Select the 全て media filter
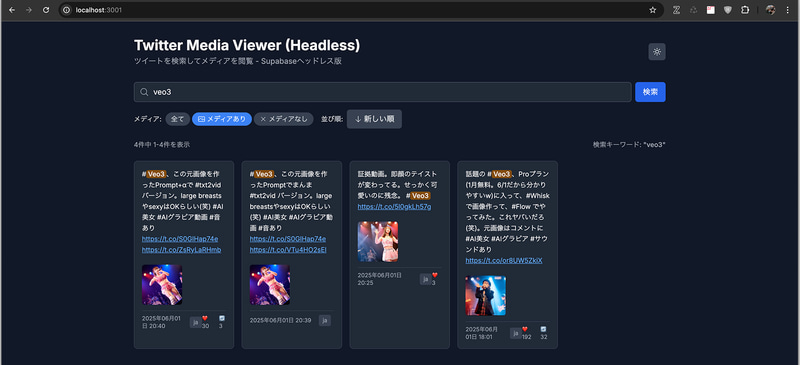The width and height of the screenshot is (800, 365). tap(178, 119)
